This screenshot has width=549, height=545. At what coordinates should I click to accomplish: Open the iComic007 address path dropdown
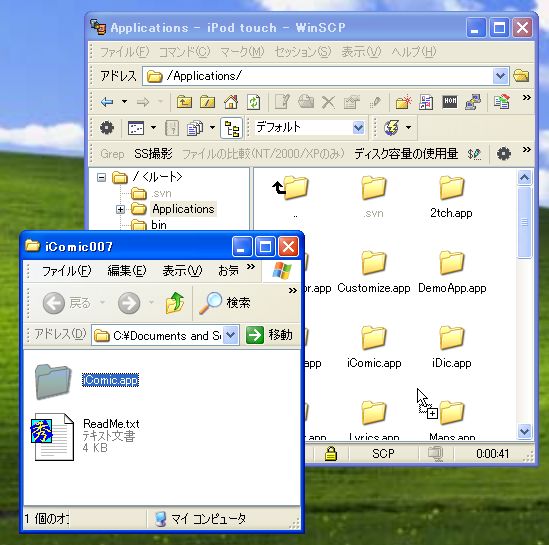click(x=230, y=335)
